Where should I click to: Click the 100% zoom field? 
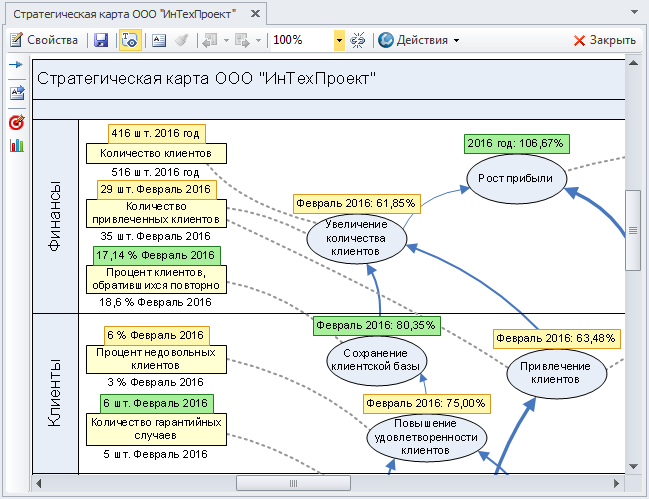303,40
